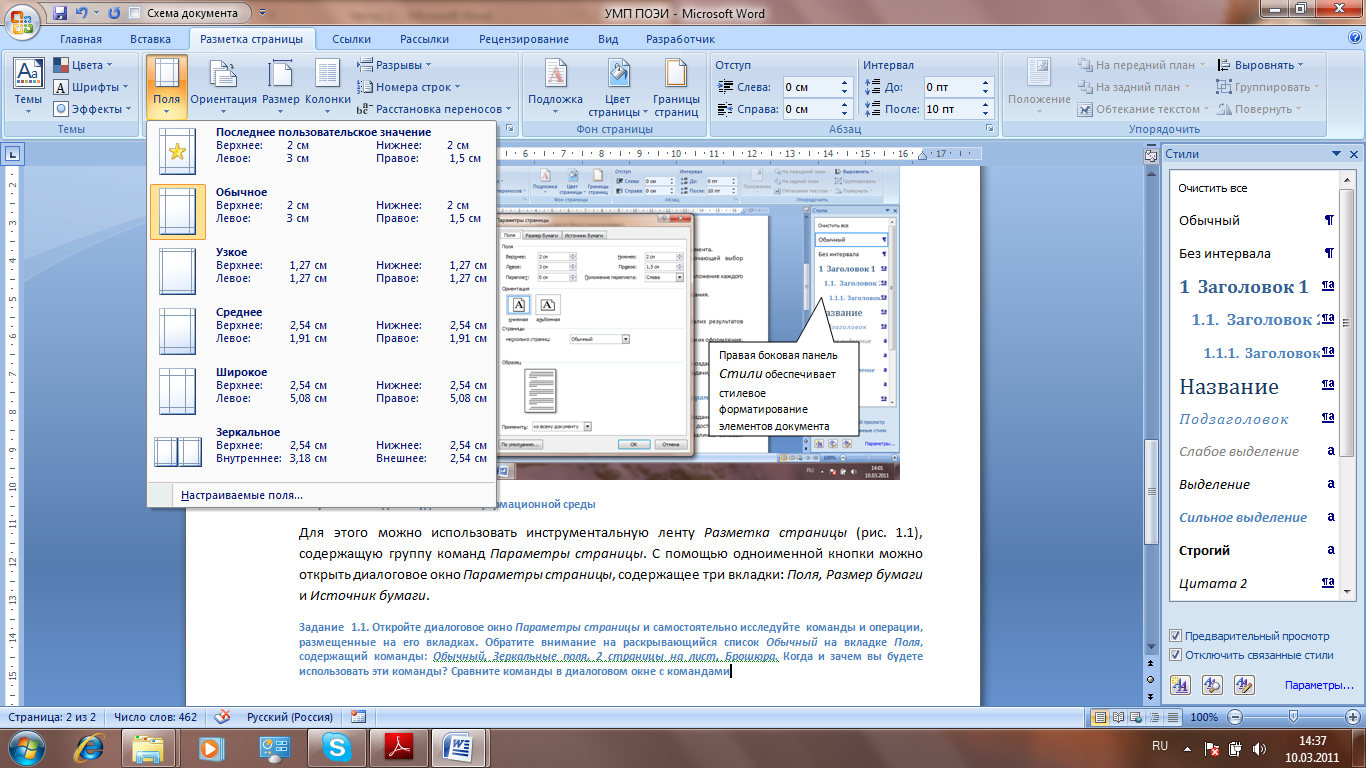Switch to the Вид tab
The height and width of the screenshot is (768, 1366).
point(608,39)
